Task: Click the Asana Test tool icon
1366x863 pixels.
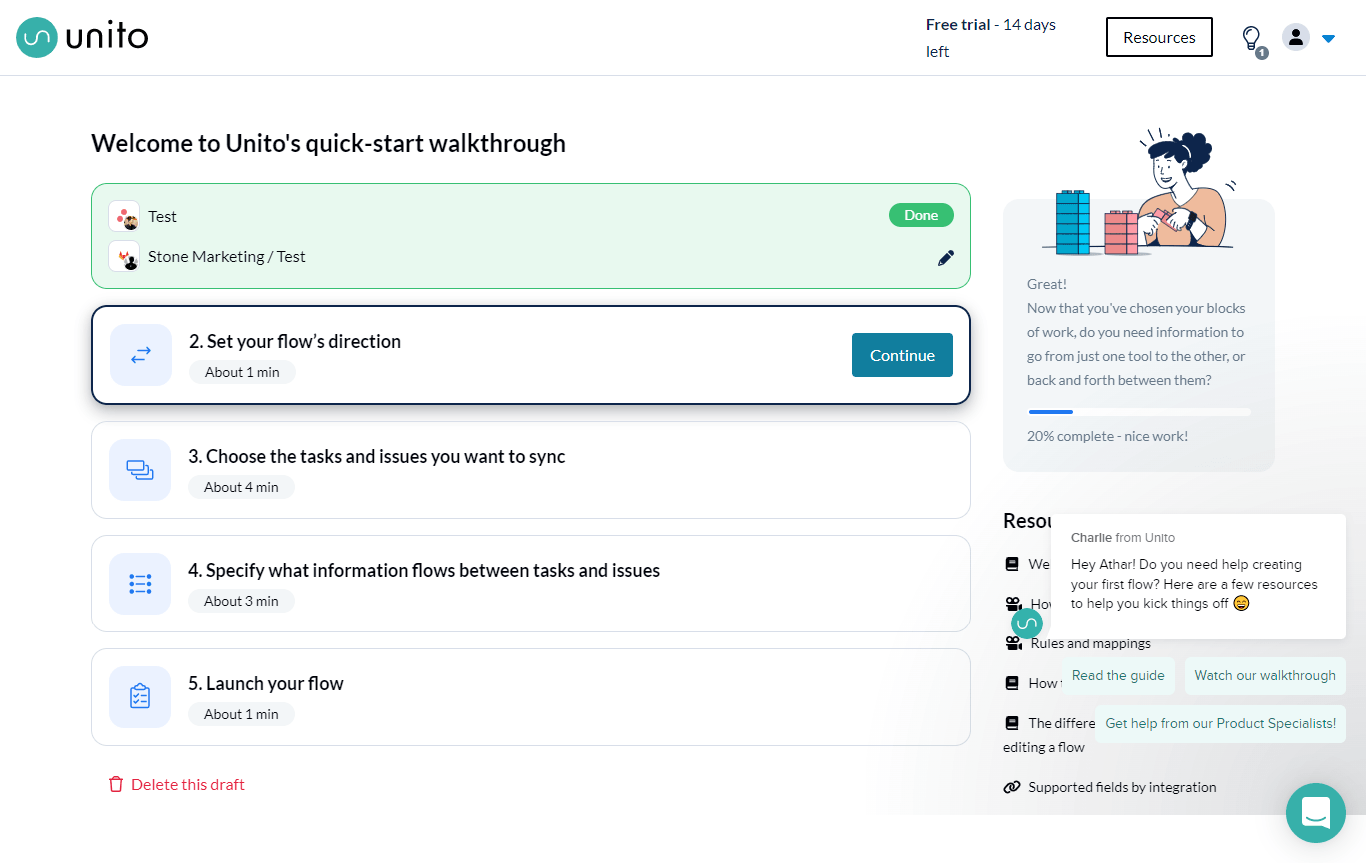Action: coord(124,216)
